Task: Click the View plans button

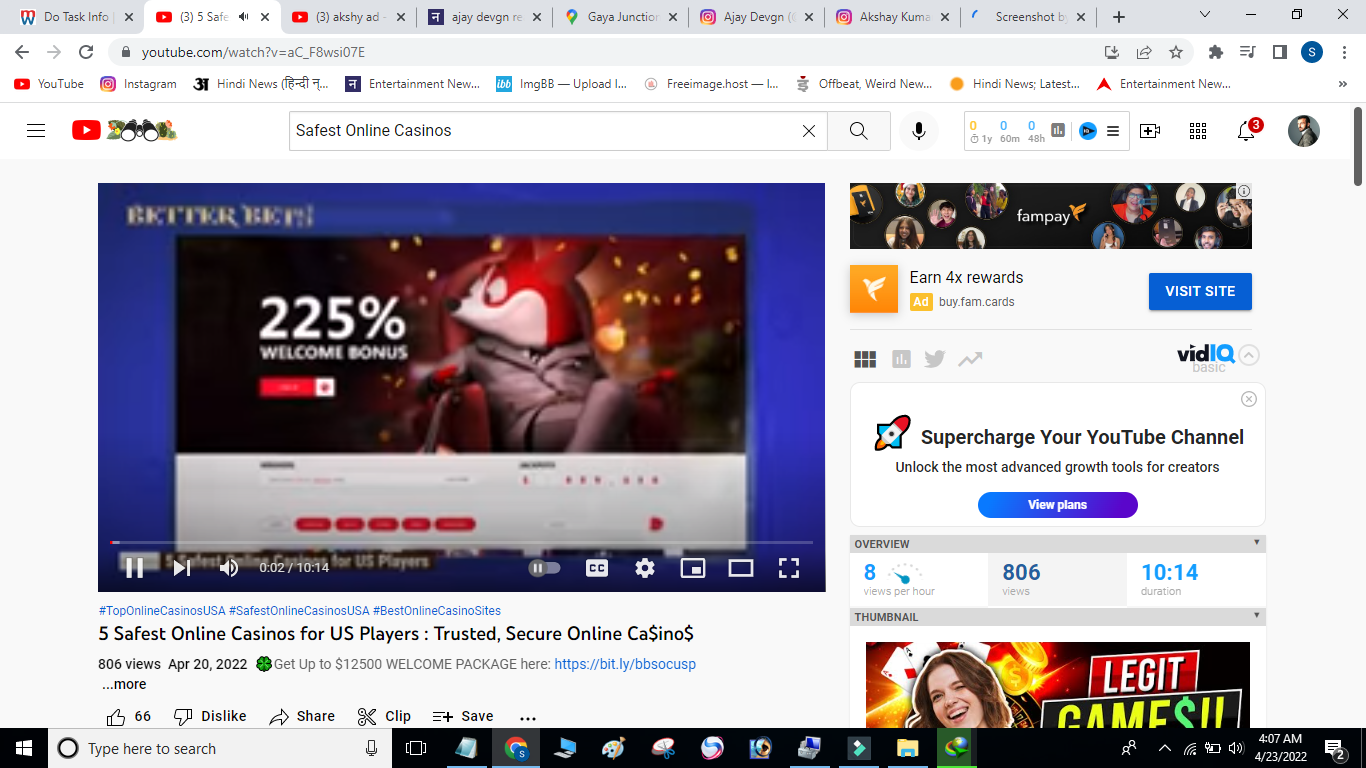Action: pyautogui.click(x=1058, y=505)
